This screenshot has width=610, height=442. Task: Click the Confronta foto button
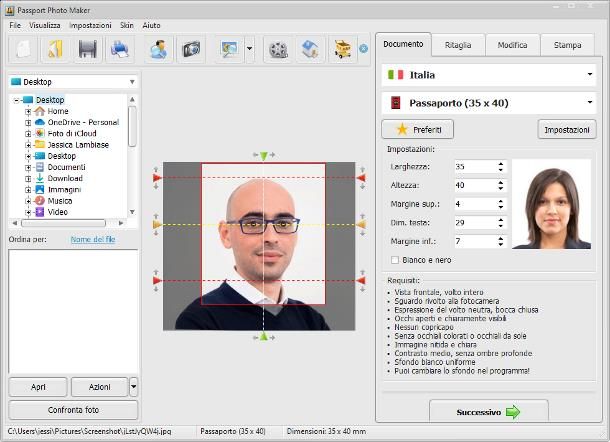73,410
